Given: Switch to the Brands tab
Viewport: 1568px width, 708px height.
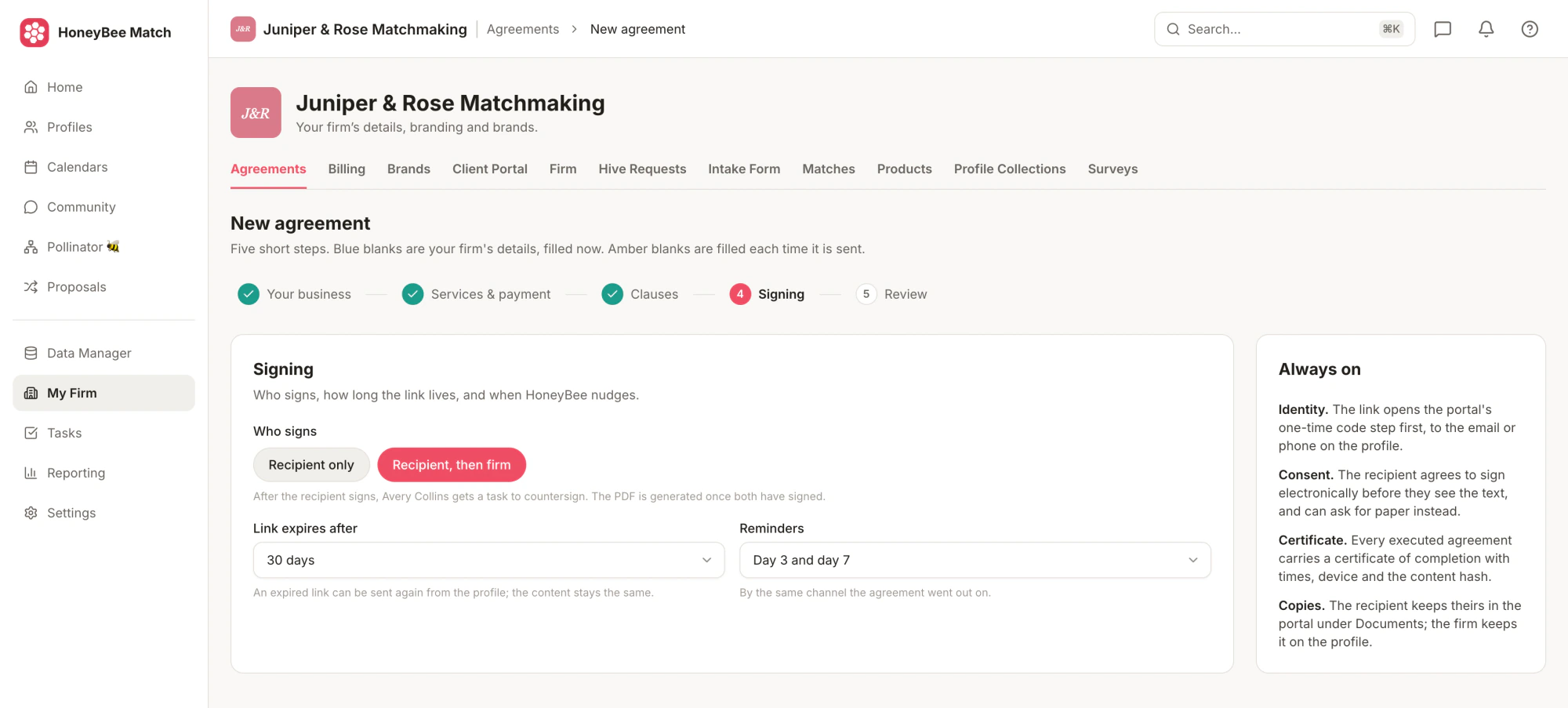Looking at the screenshot, I should pos(408,169).
